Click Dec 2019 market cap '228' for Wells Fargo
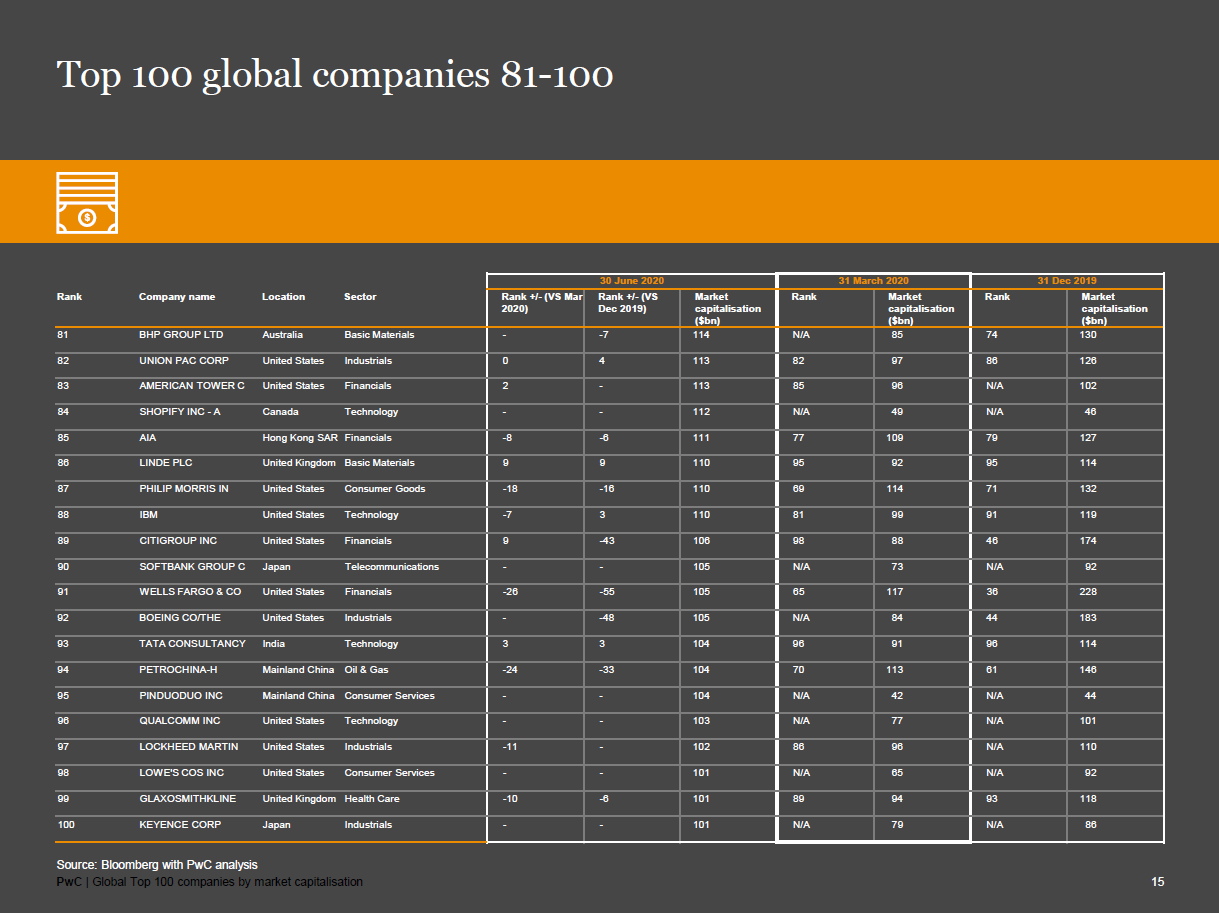1219x913 pixels. coord(1088,592)
